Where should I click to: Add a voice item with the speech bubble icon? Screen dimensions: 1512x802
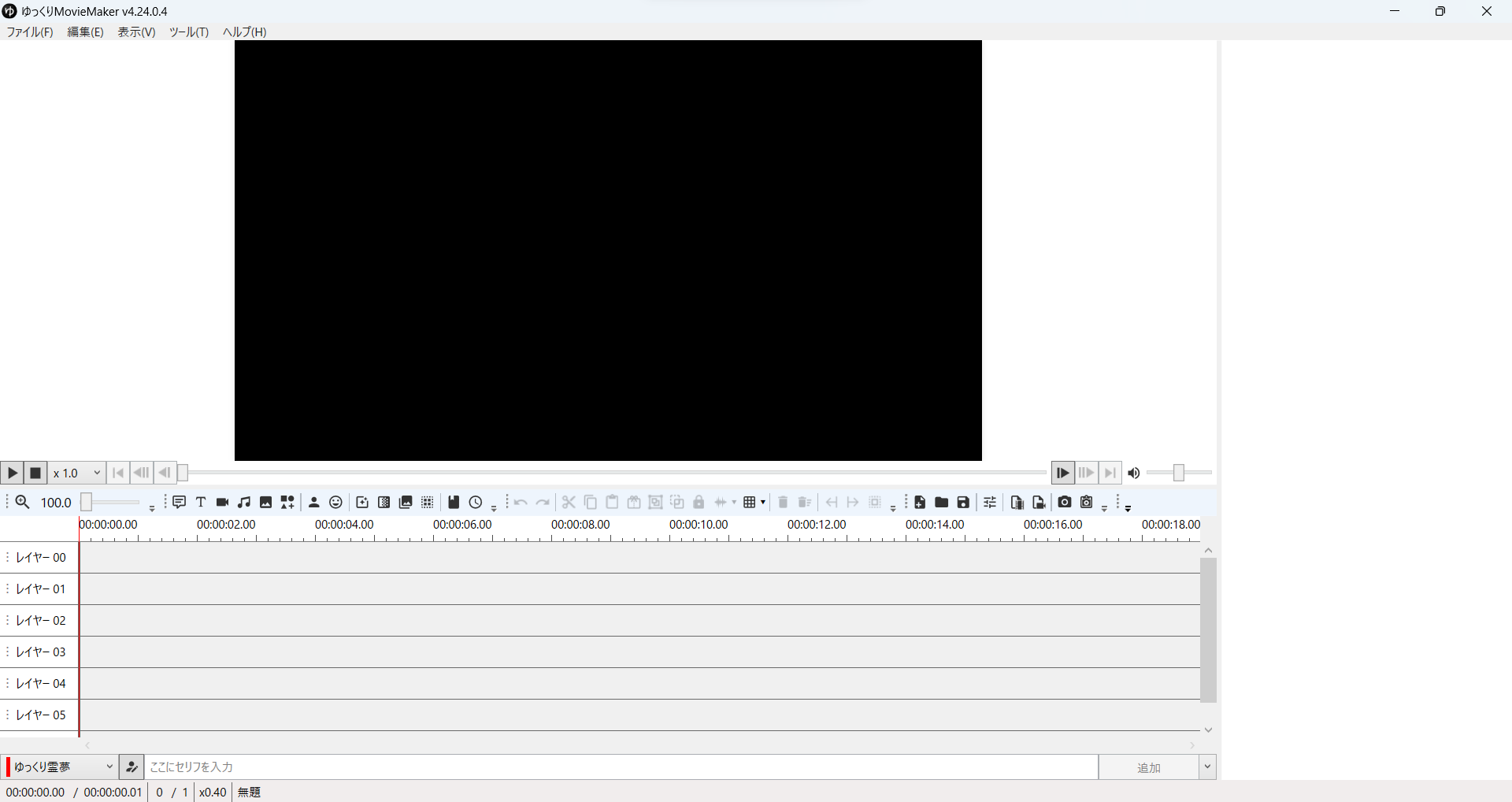tap(180, 503)
